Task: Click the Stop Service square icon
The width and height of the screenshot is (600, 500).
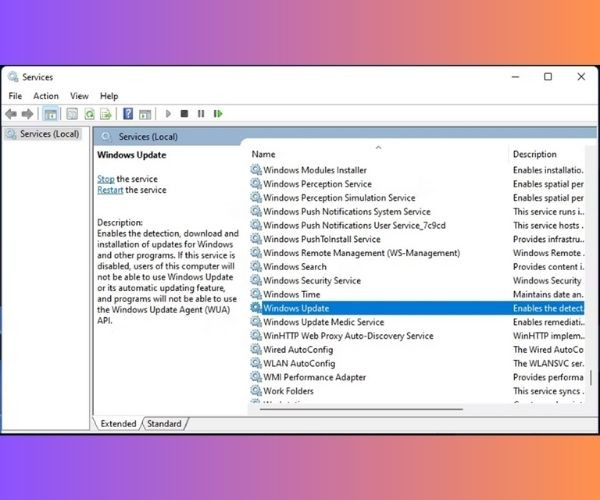Action: pos(184,114)
